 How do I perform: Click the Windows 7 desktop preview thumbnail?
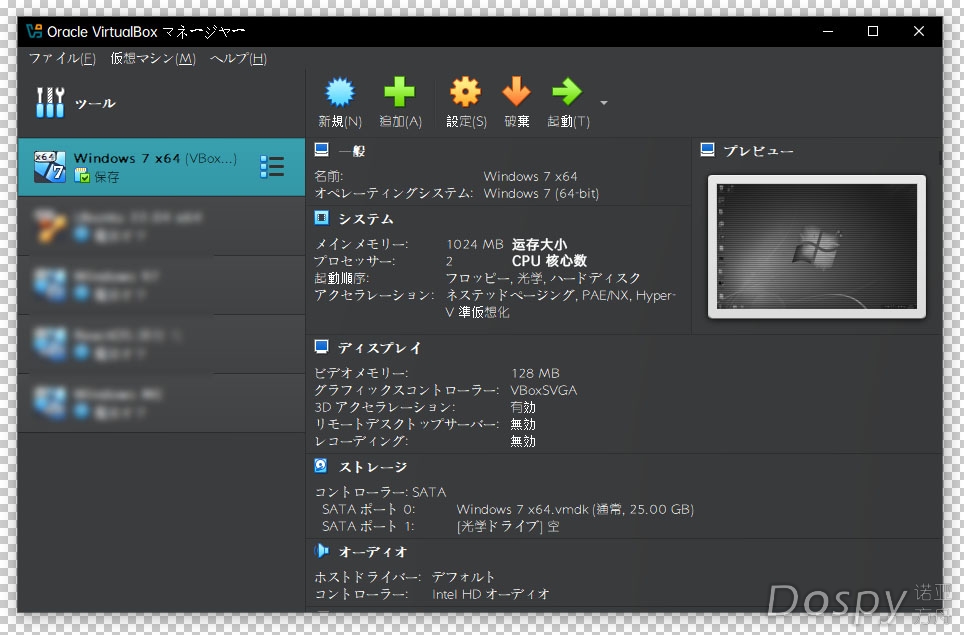coord(817,247)
